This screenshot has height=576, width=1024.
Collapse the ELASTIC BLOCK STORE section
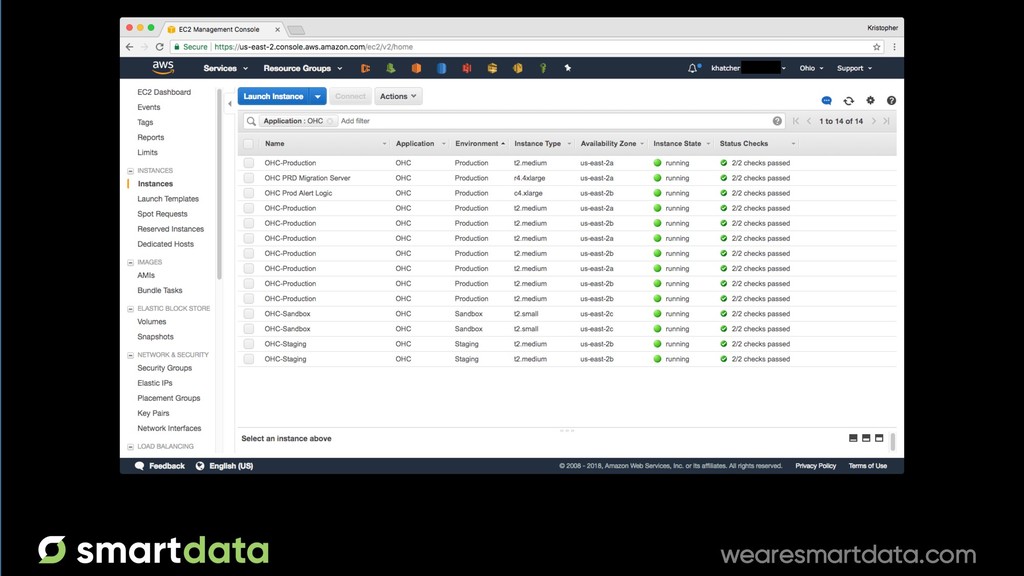click(x=131, y=308)
